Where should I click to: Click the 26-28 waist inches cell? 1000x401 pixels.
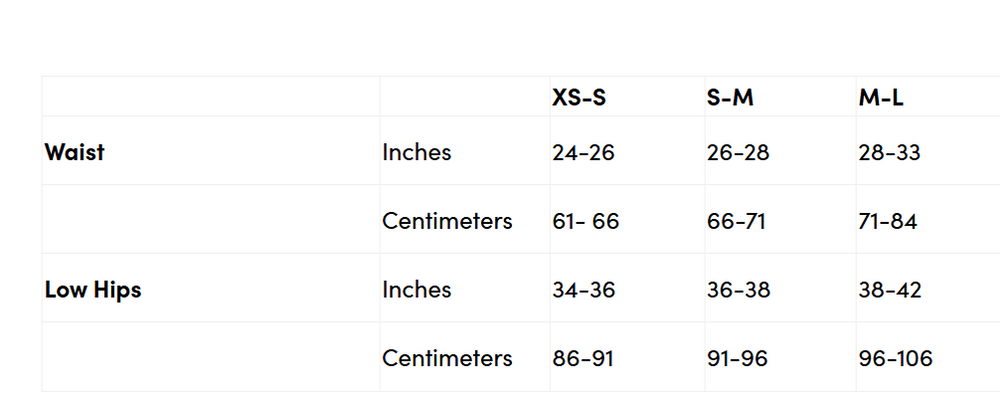coord(738,153)
